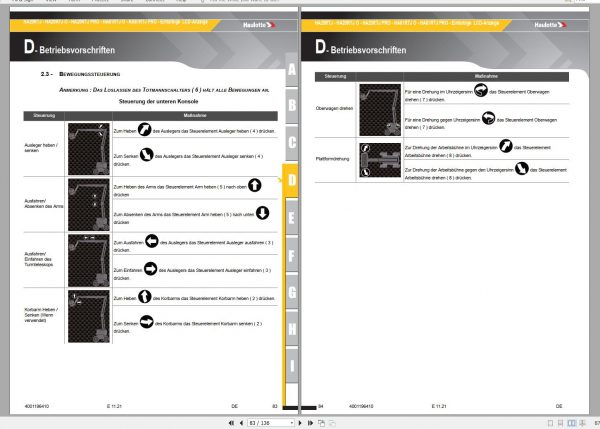Click the Haulotte logo on the right page

550,25
